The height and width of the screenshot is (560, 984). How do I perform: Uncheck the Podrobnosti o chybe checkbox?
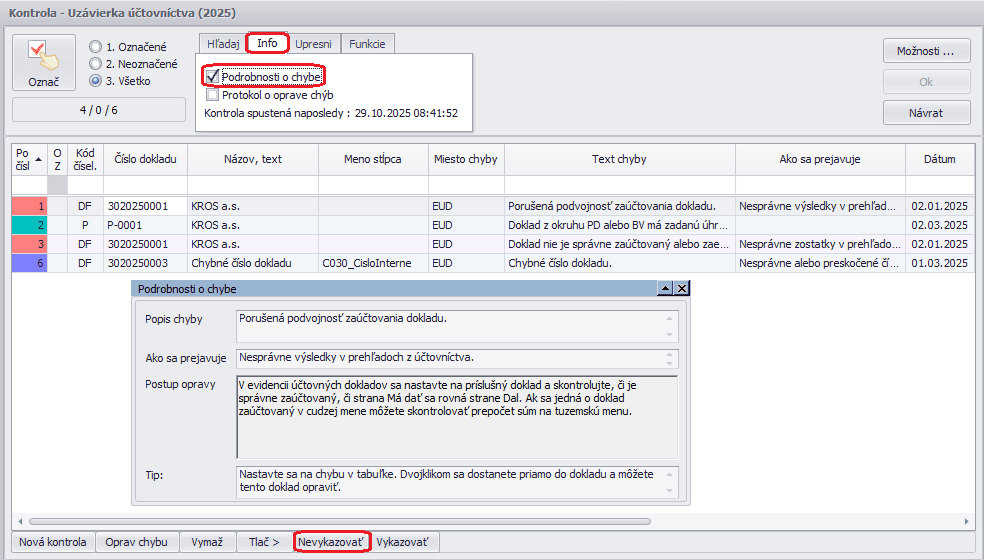[212, 77]
